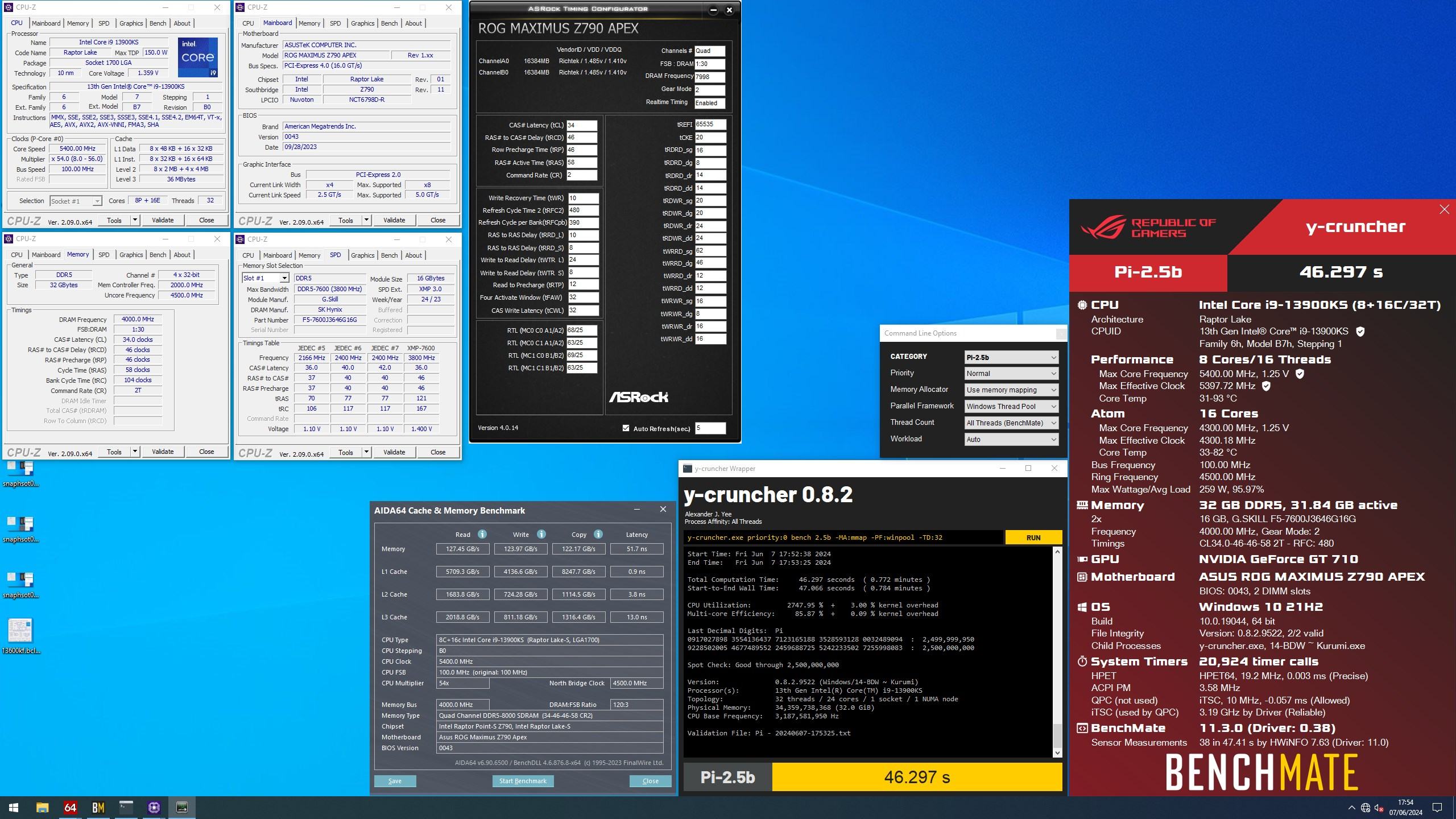Screen dimensions: 1456x819
Task: Click the tREFI value field 65535
Action: pos(710,124)
